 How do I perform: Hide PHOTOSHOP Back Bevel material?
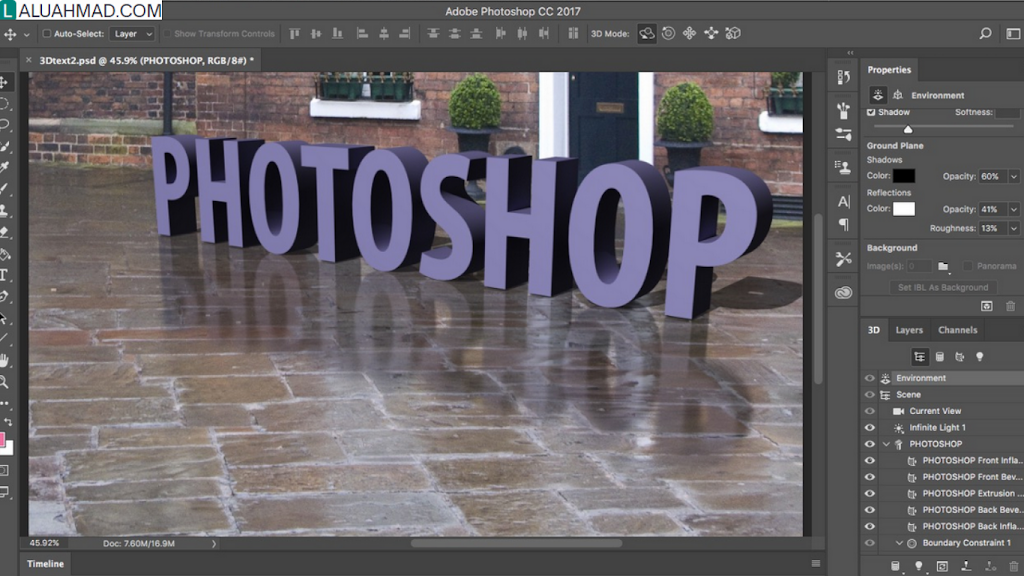point(870,510)
